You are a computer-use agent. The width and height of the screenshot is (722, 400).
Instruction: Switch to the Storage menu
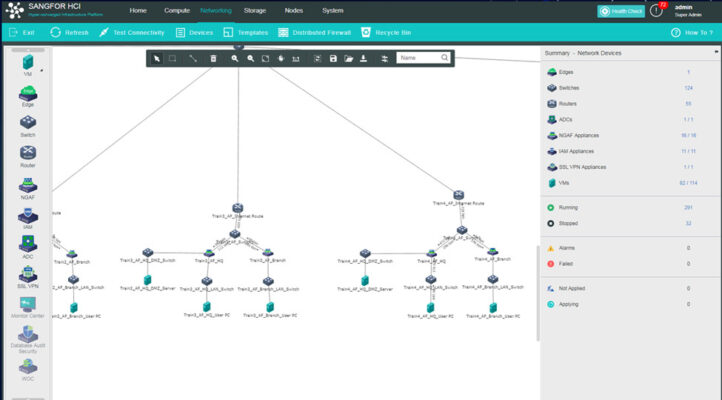[x=255, y=11]
